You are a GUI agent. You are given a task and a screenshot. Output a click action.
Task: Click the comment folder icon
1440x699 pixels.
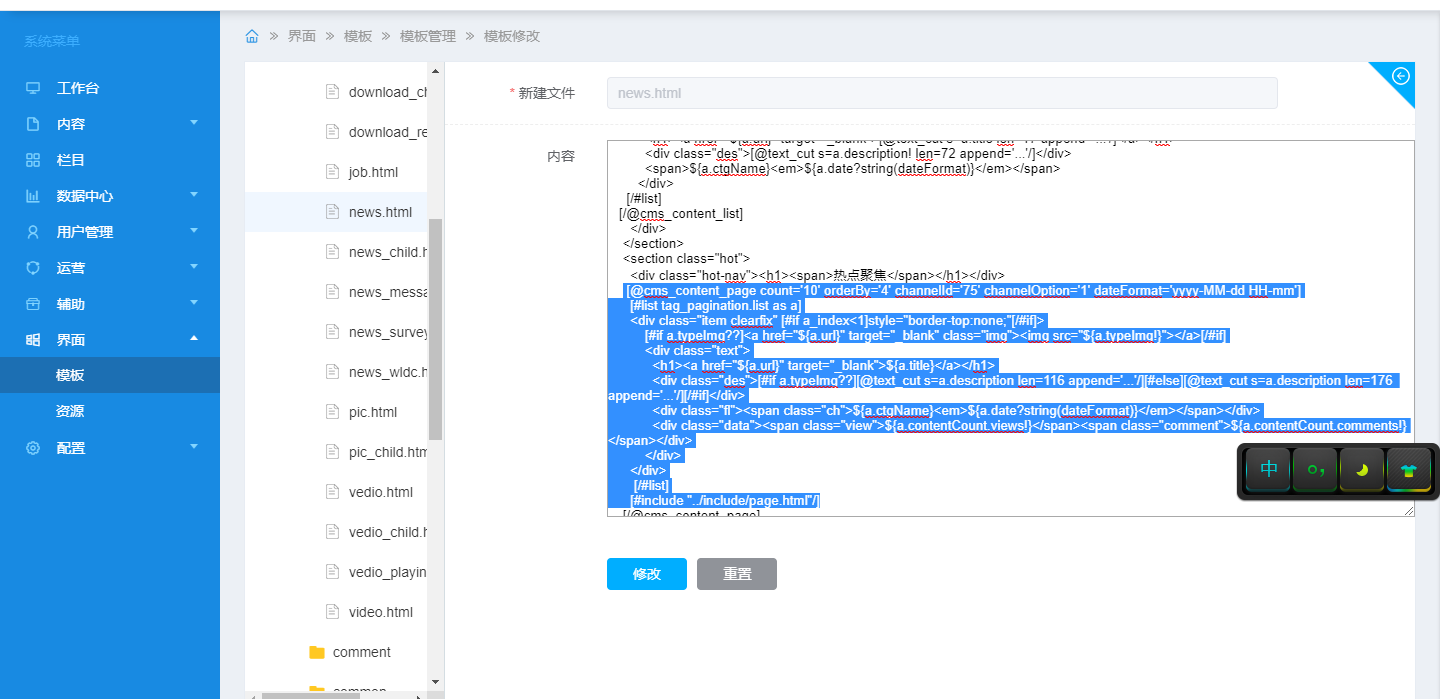pyautogui.click(x=317, y=652)
